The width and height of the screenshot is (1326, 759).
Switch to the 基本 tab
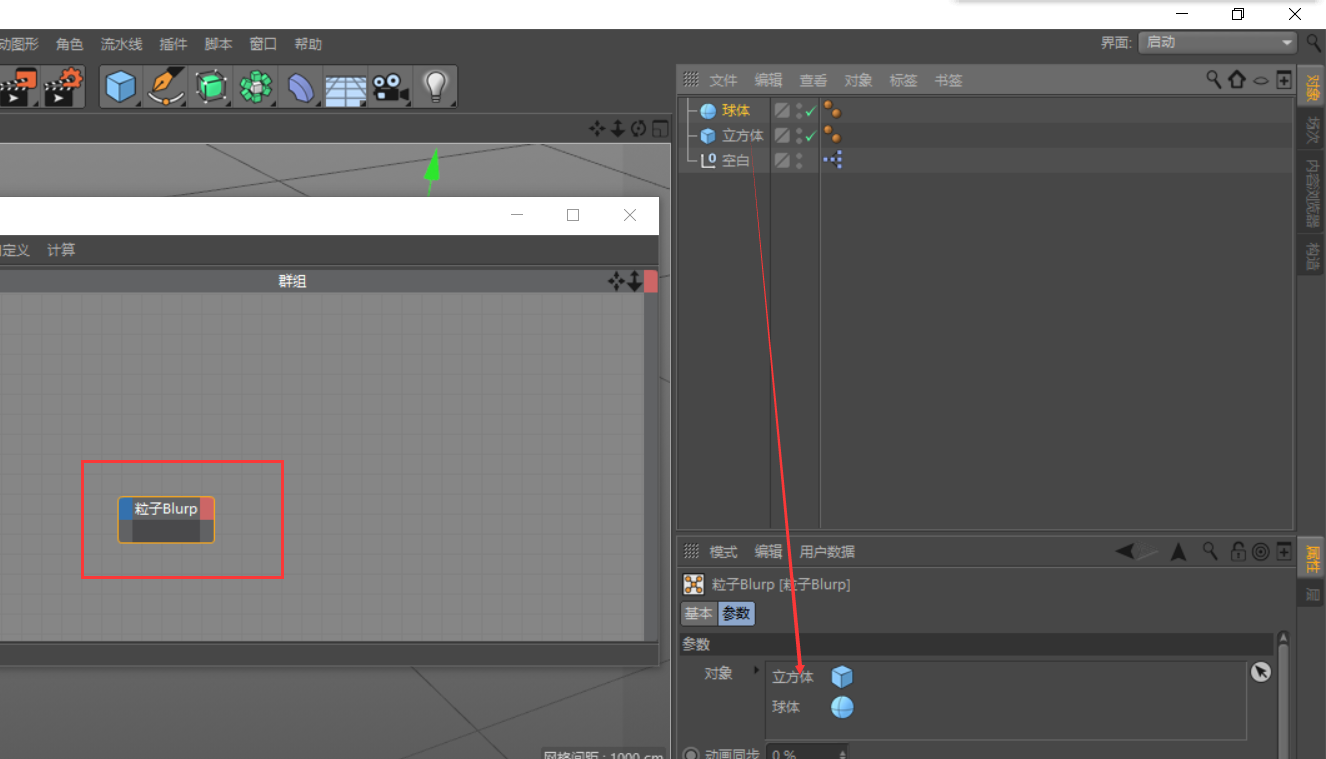tap(698, 614)
